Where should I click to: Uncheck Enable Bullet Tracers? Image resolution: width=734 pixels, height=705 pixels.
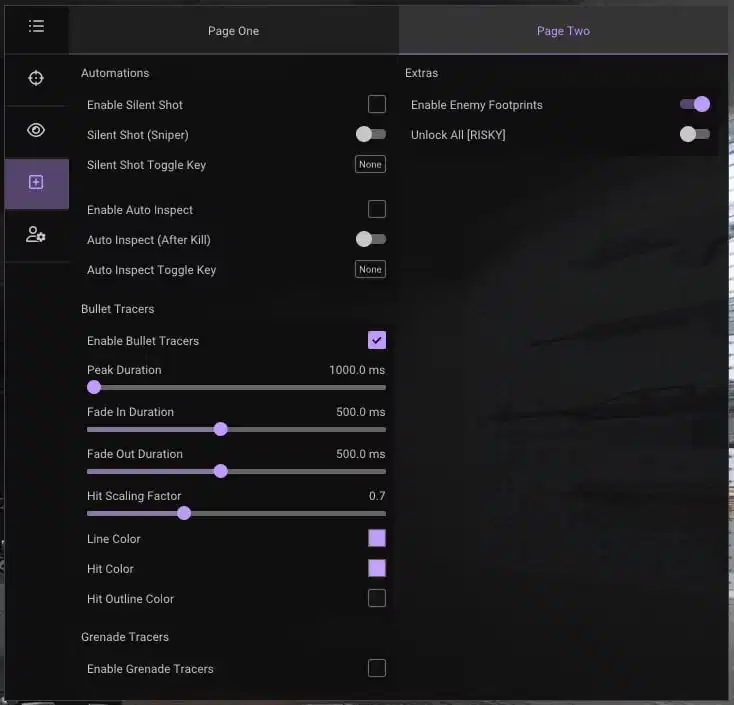point(377,340)
